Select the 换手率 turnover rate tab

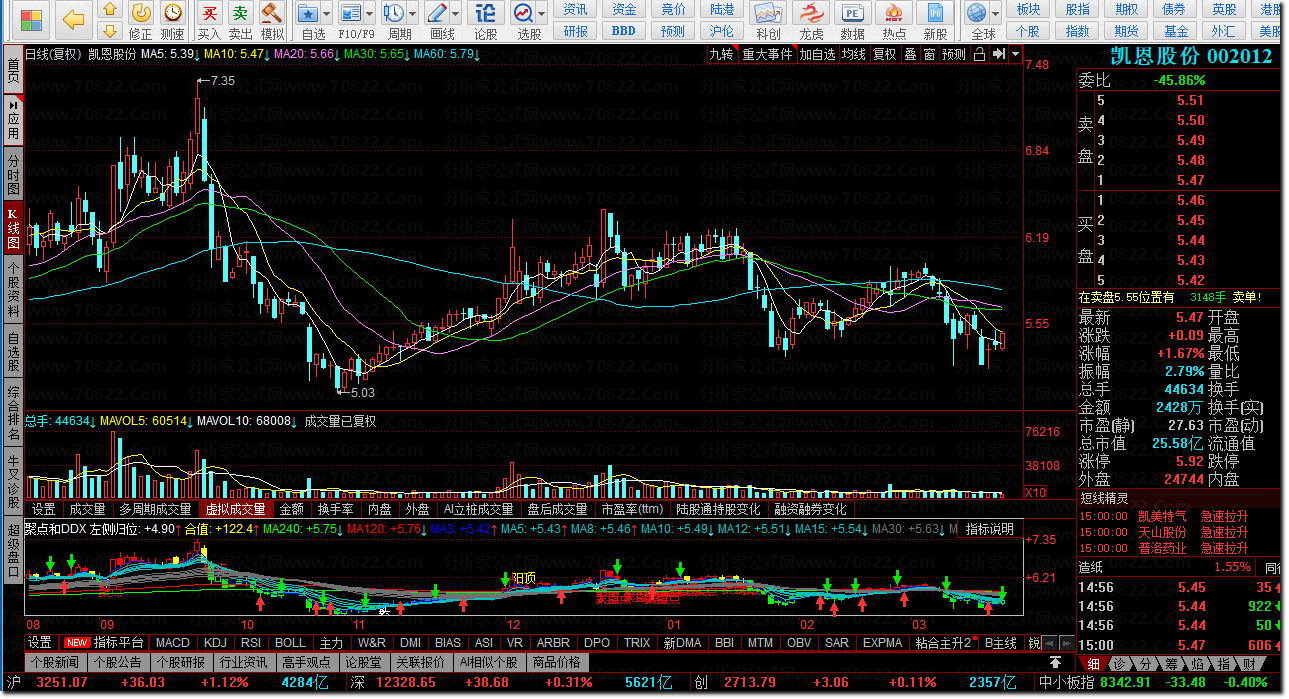335,509
